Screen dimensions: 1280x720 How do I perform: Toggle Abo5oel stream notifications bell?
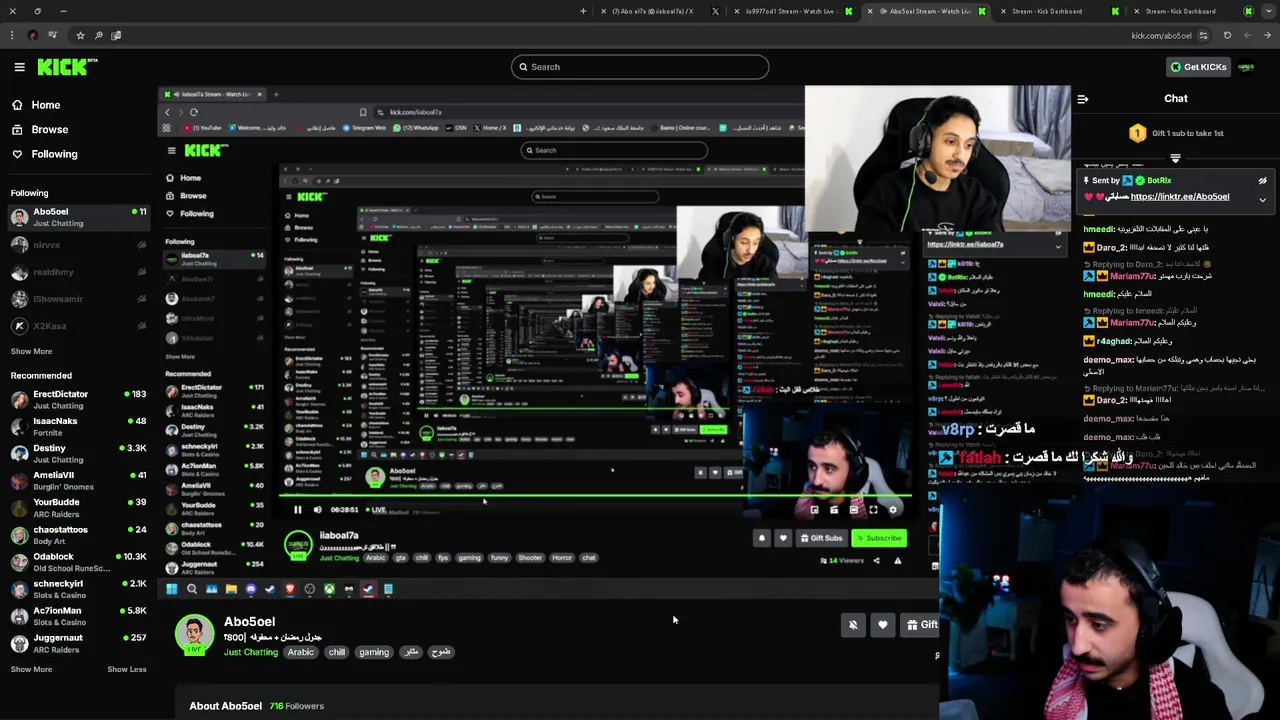853,625
